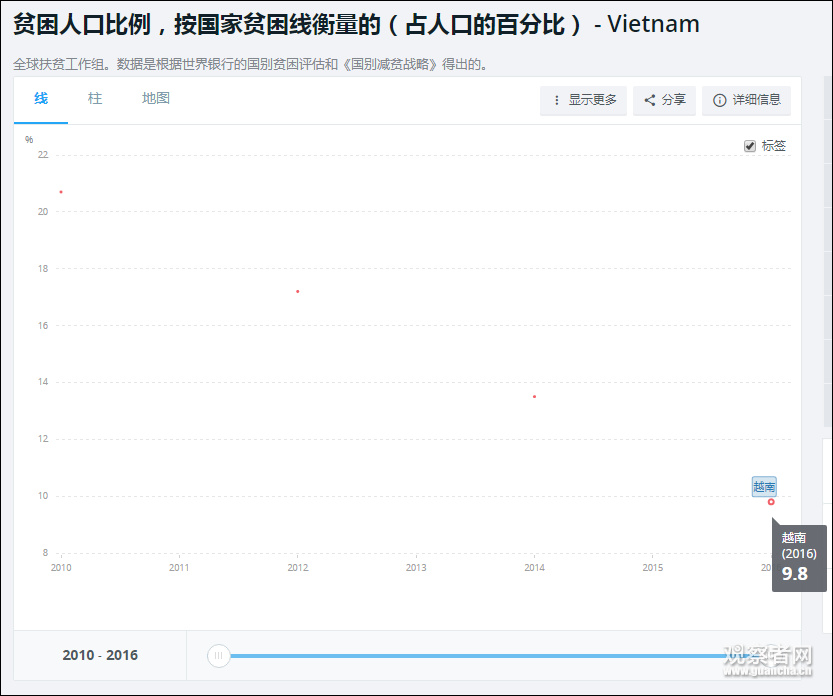Switch to the 线 (line) chart tab
This screenshot has height=696, width=833.
coord(41,99)
